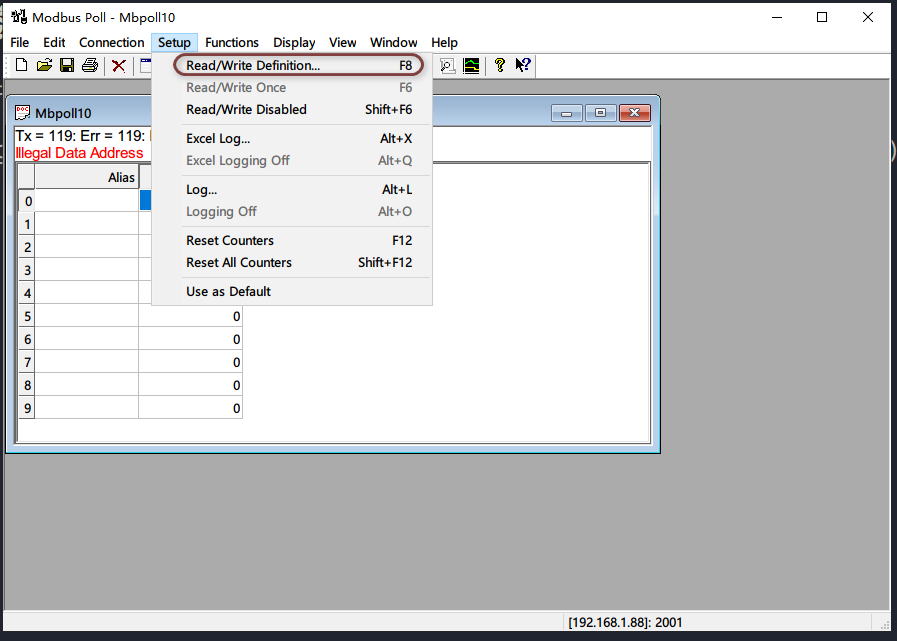Click the Mbpoll10 child window title
The image size is (897, 641).
tap(63, 113)
